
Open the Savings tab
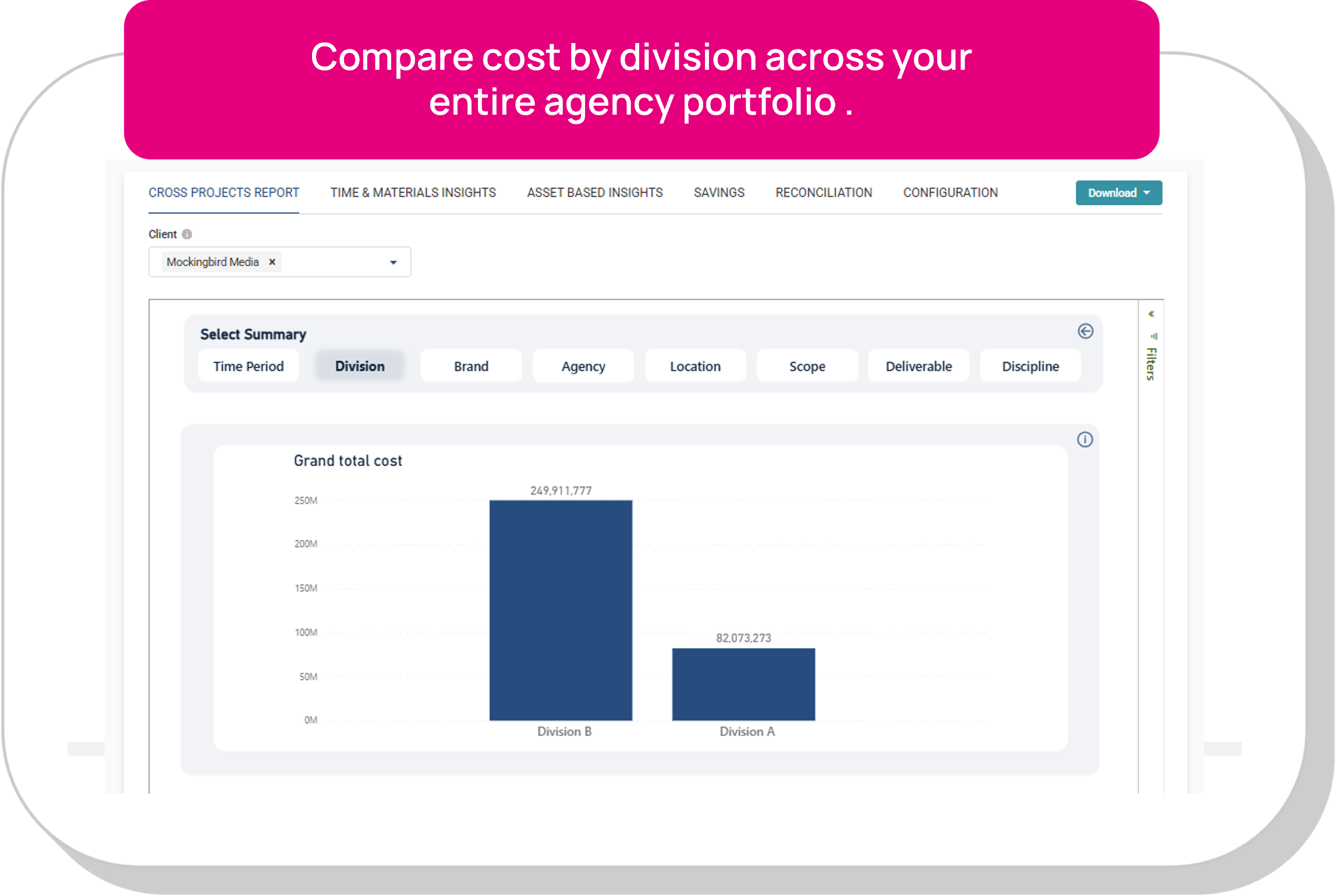coord(719,193)
